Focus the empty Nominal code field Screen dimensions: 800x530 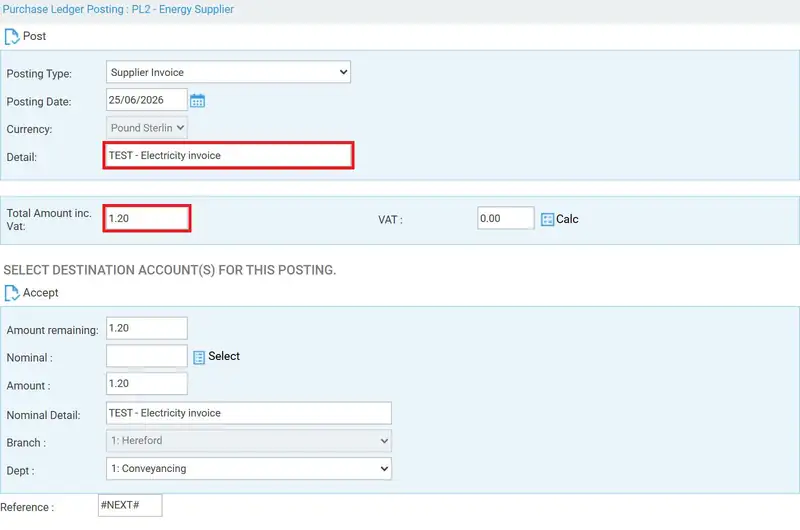tap(146, 356)
